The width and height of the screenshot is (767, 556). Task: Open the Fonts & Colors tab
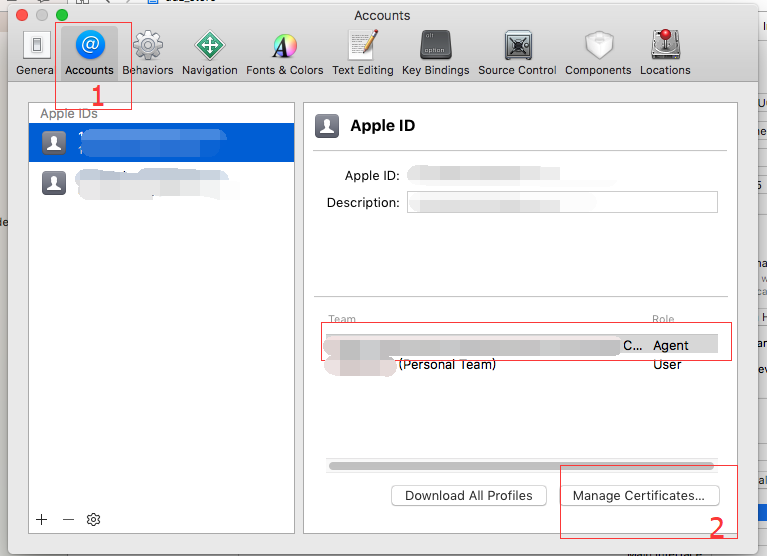pyautogui.click(x=285, y=53)
